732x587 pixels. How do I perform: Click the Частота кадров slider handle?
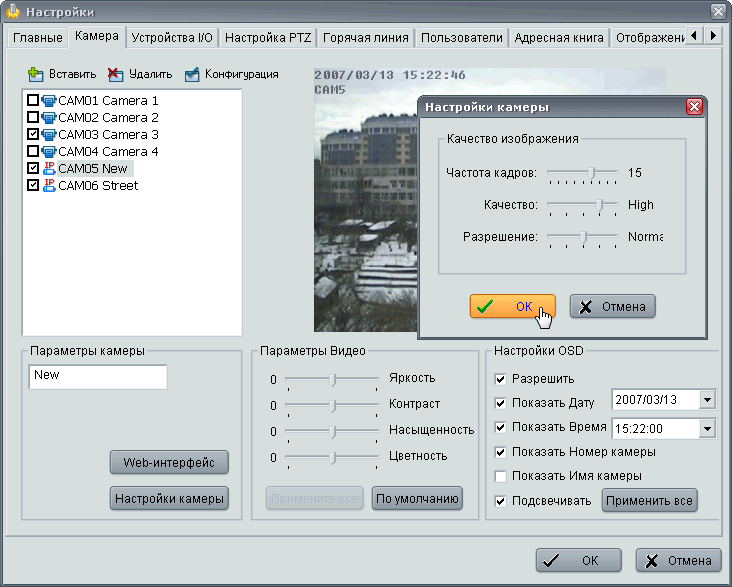point(591,173)
